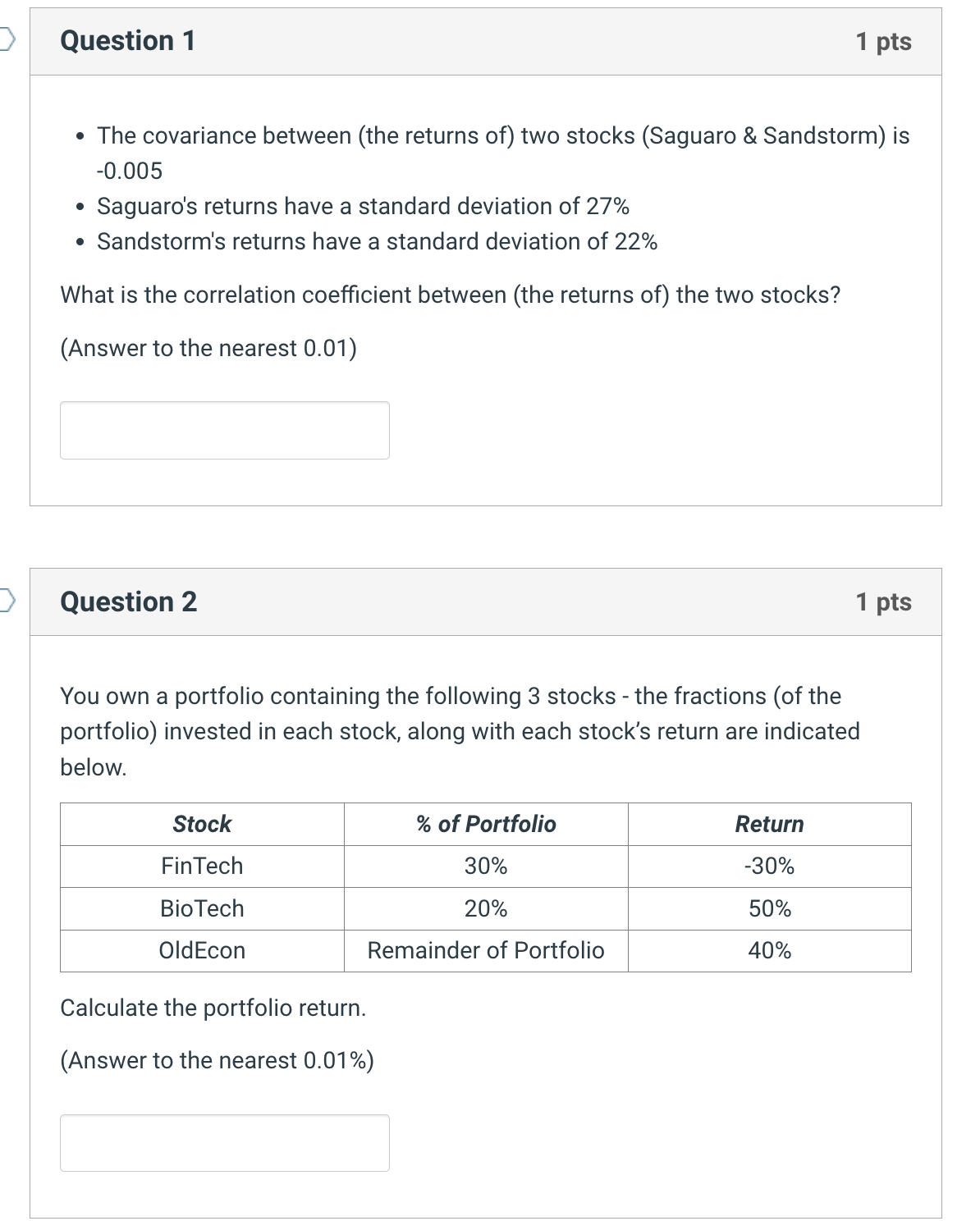Click the '% of Portfolio' column header
980x1221 pixels.
point(486,824)
